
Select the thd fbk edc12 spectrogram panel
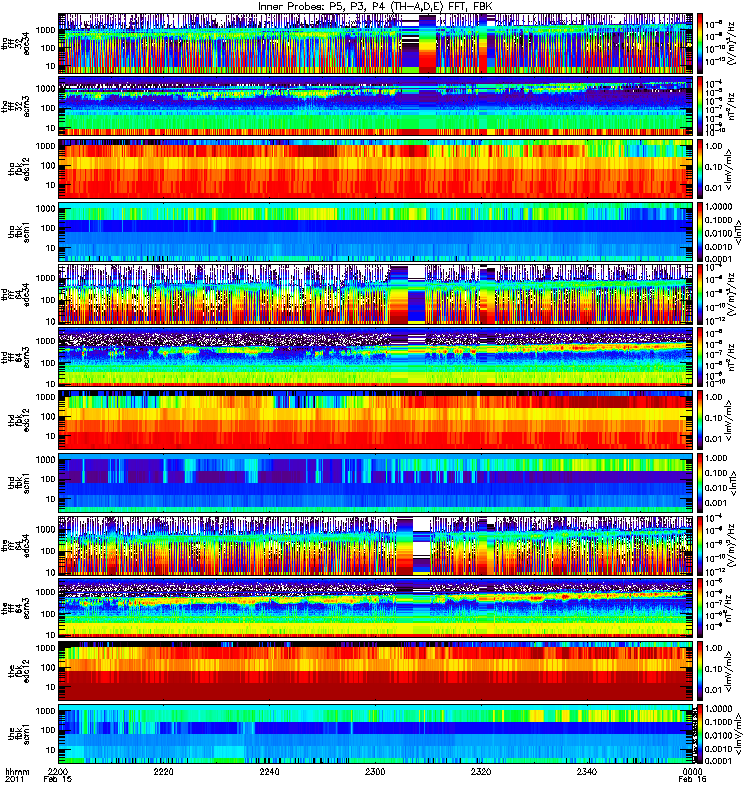pyautogui.click(x=376, y=420)
